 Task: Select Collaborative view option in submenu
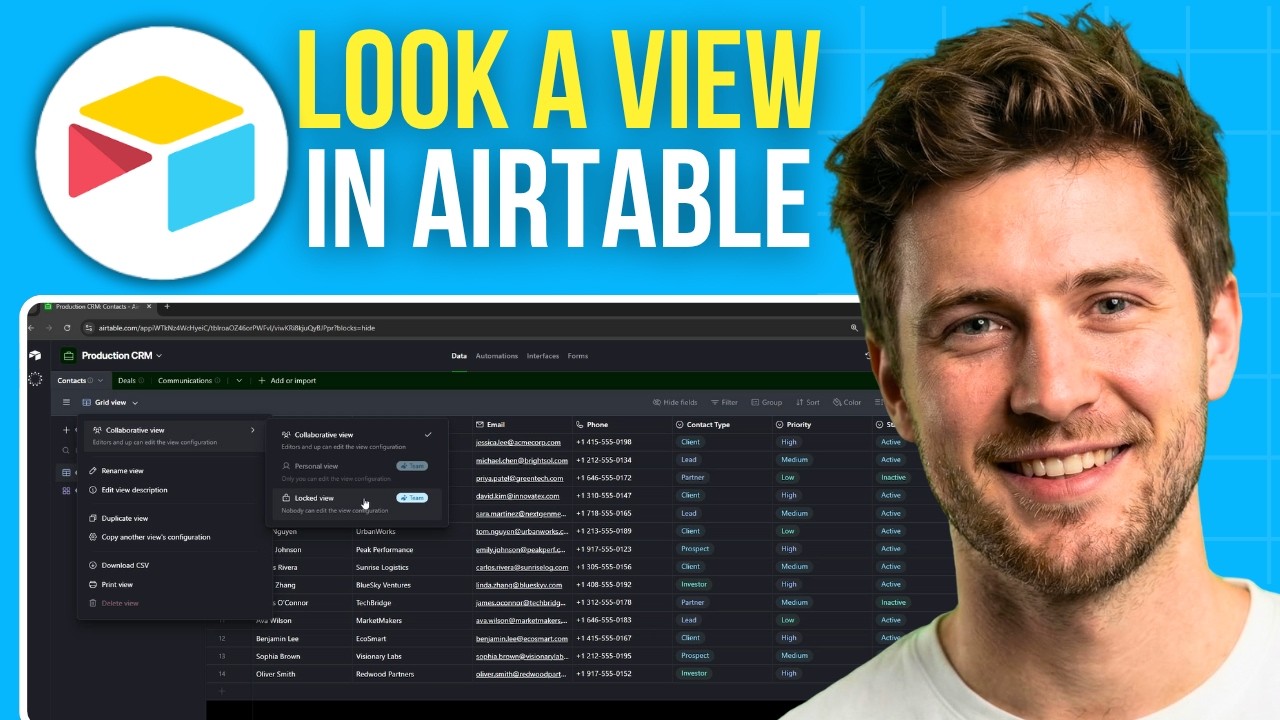357,440
